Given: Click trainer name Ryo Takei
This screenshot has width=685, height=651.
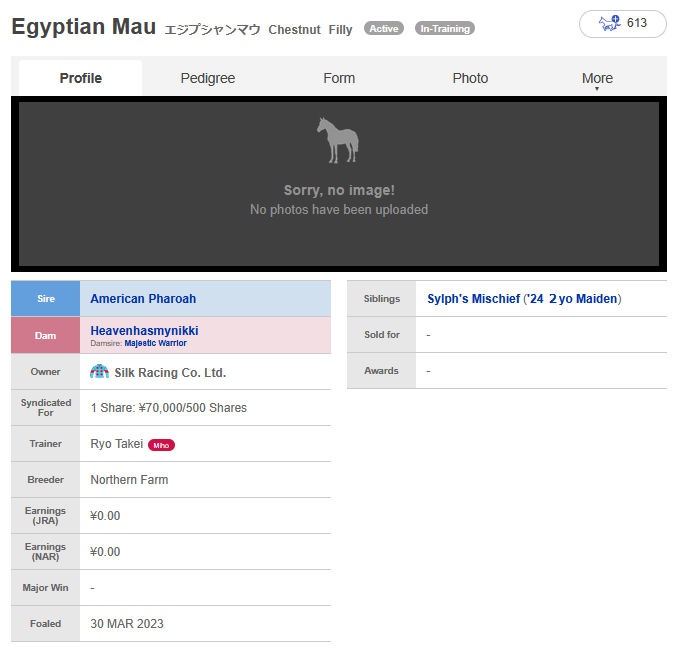Looking at the screenshot, I should point(117,444).
